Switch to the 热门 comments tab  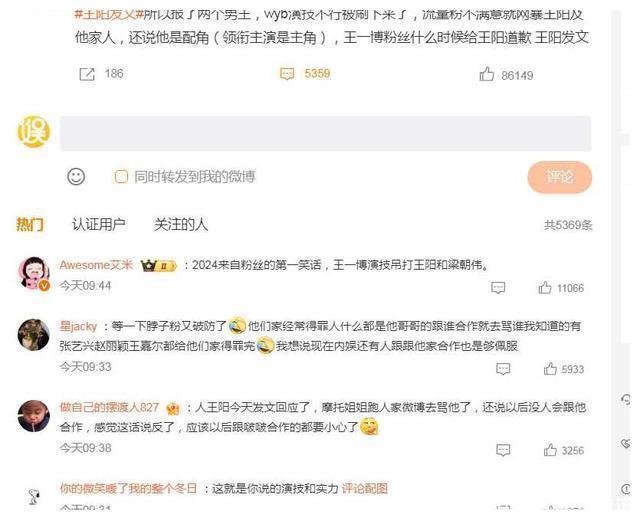[x=30, y=224]
